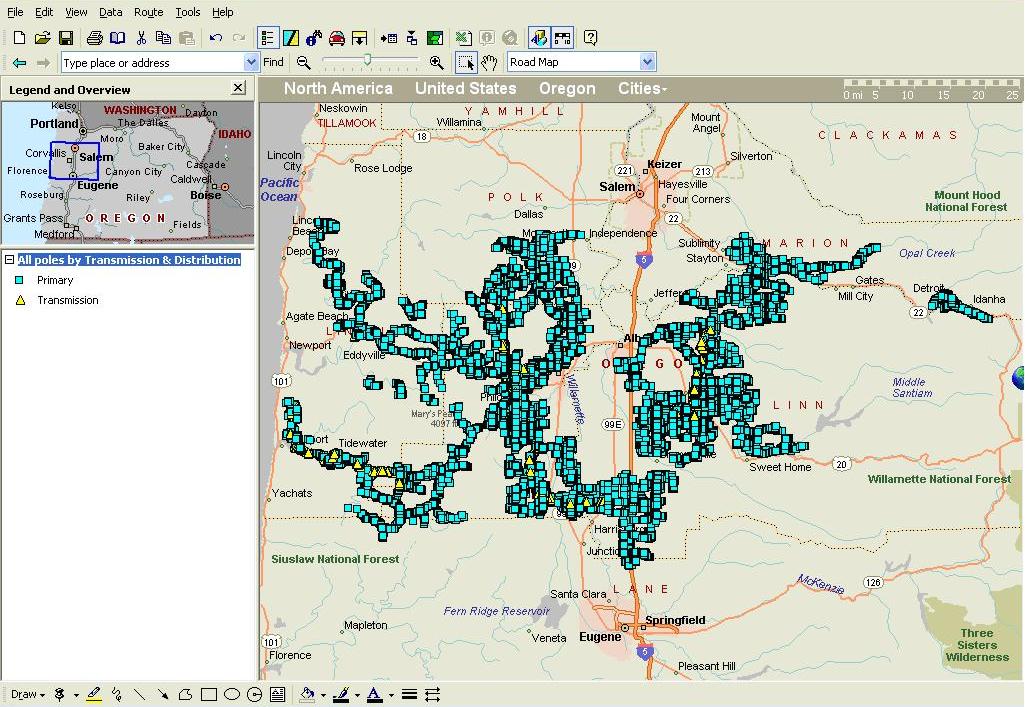The width and height of the screenshot is (1025, 707).
Task: Select the Pan hand tool
Action: 490,62
